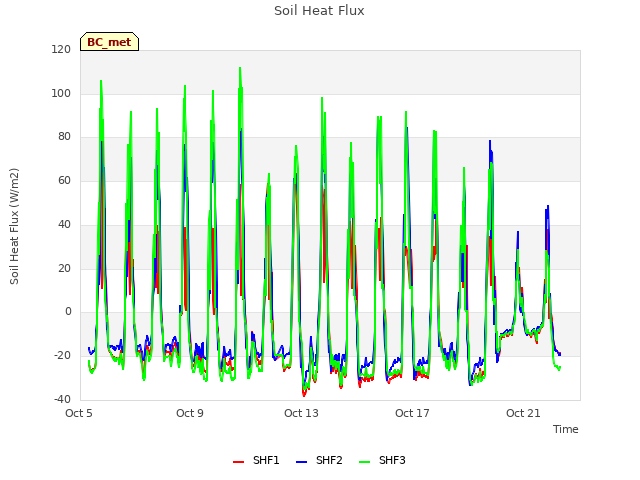This screenshot has width=640, height=480.
Task: Click the blue SHF2 legend color marker
Action: point(301,462)
